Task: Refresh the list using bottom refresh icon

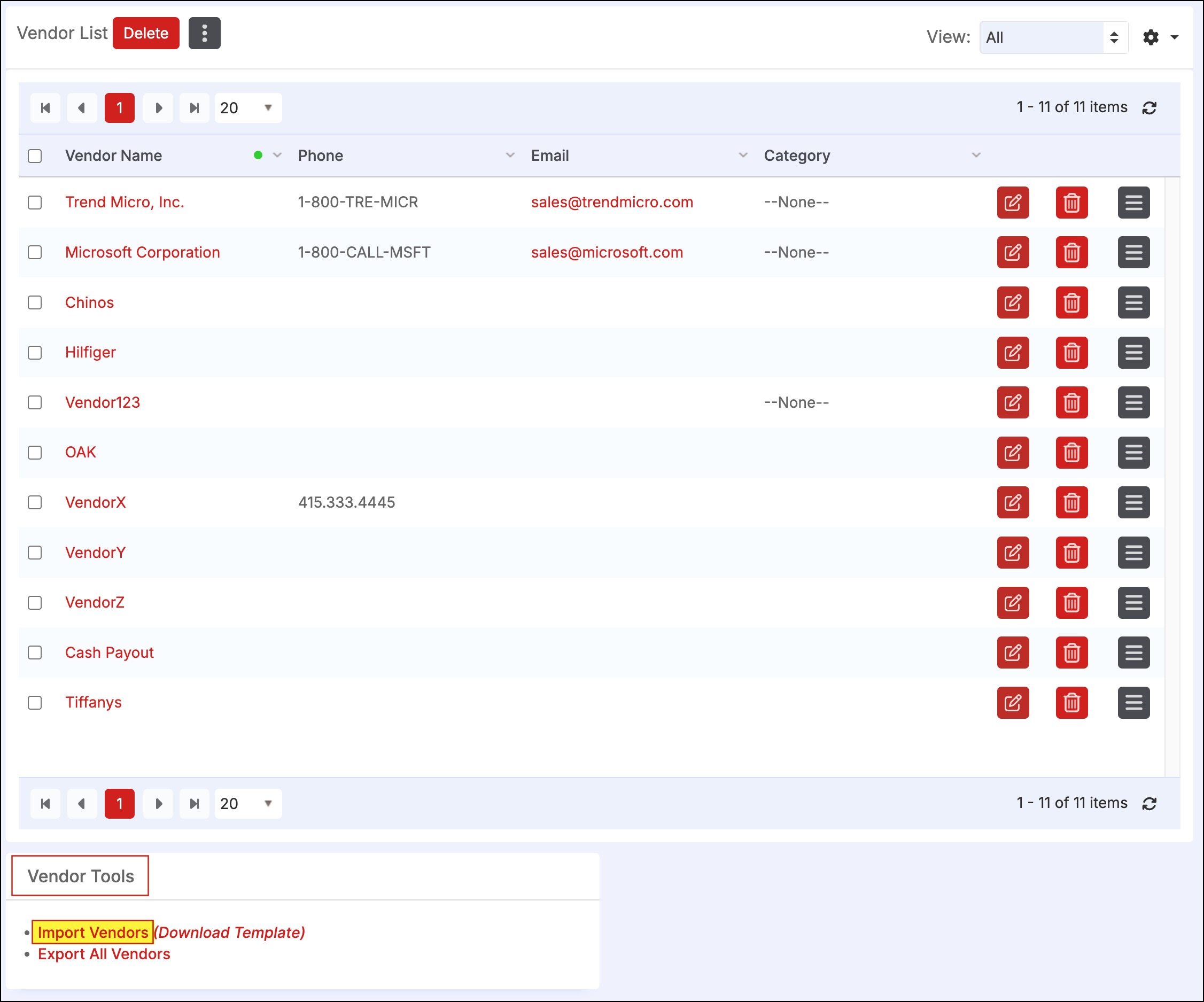Action: pos(1149,804)
